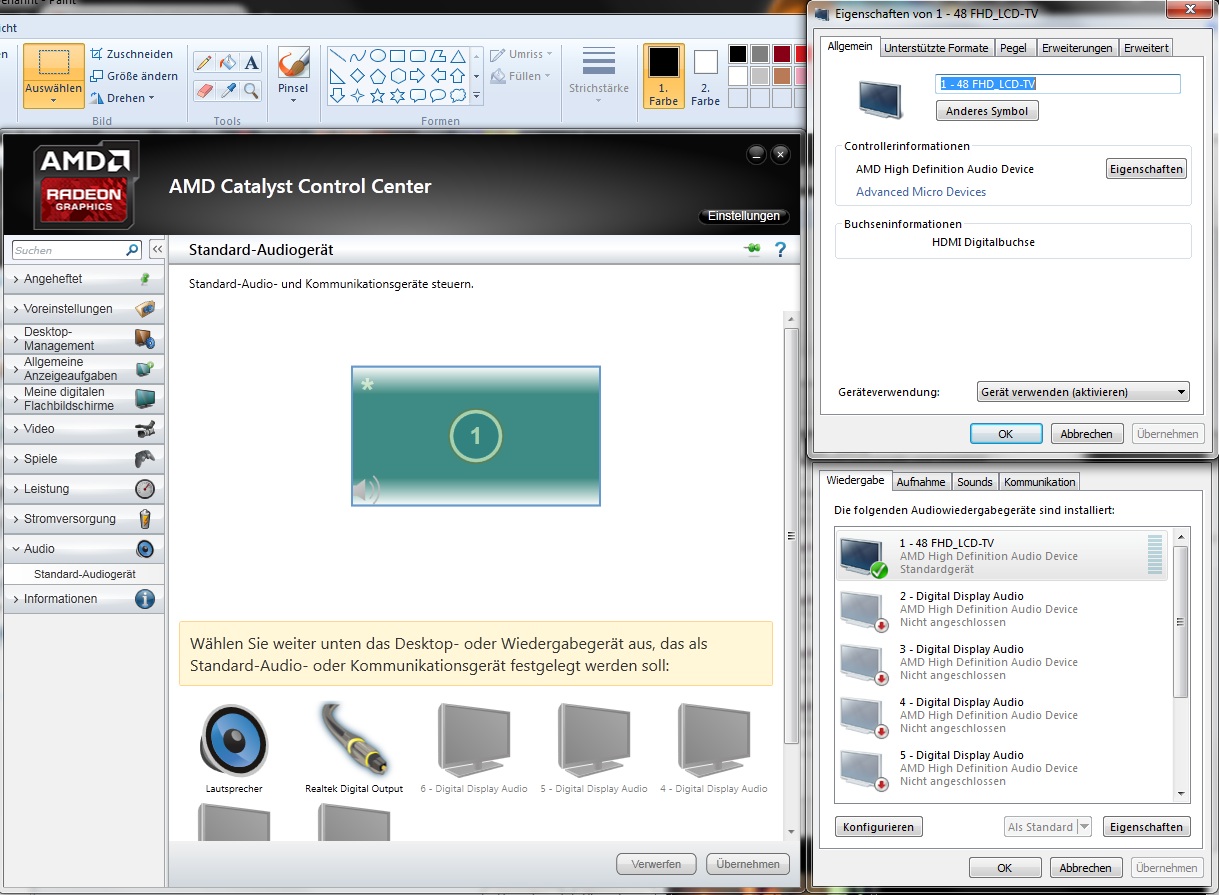Viewport: 1219px width, 895px height.
Task: Select display 1 thumbnail in Catalyst
Action: point(476,436)
